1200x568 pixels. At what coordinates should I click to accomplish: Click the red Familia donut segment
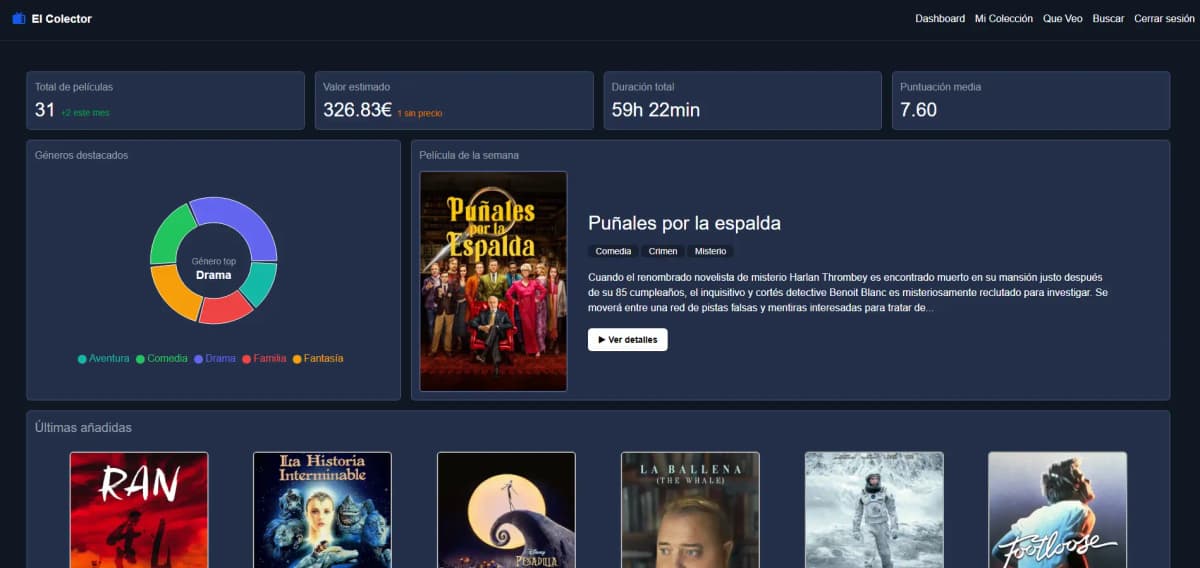click(x=226, y=308)
